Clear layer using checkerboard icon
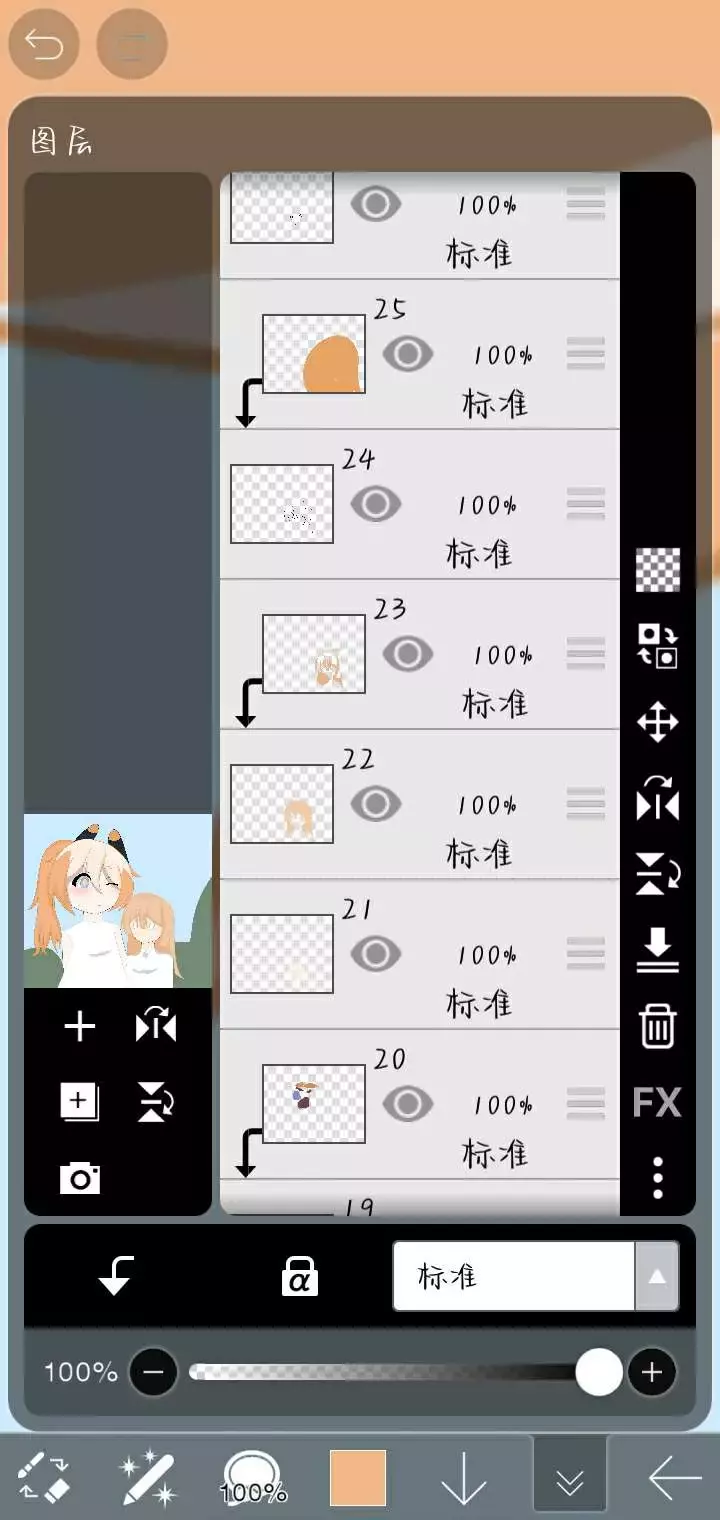This screenshot has width=720, height=1520. 658,570
